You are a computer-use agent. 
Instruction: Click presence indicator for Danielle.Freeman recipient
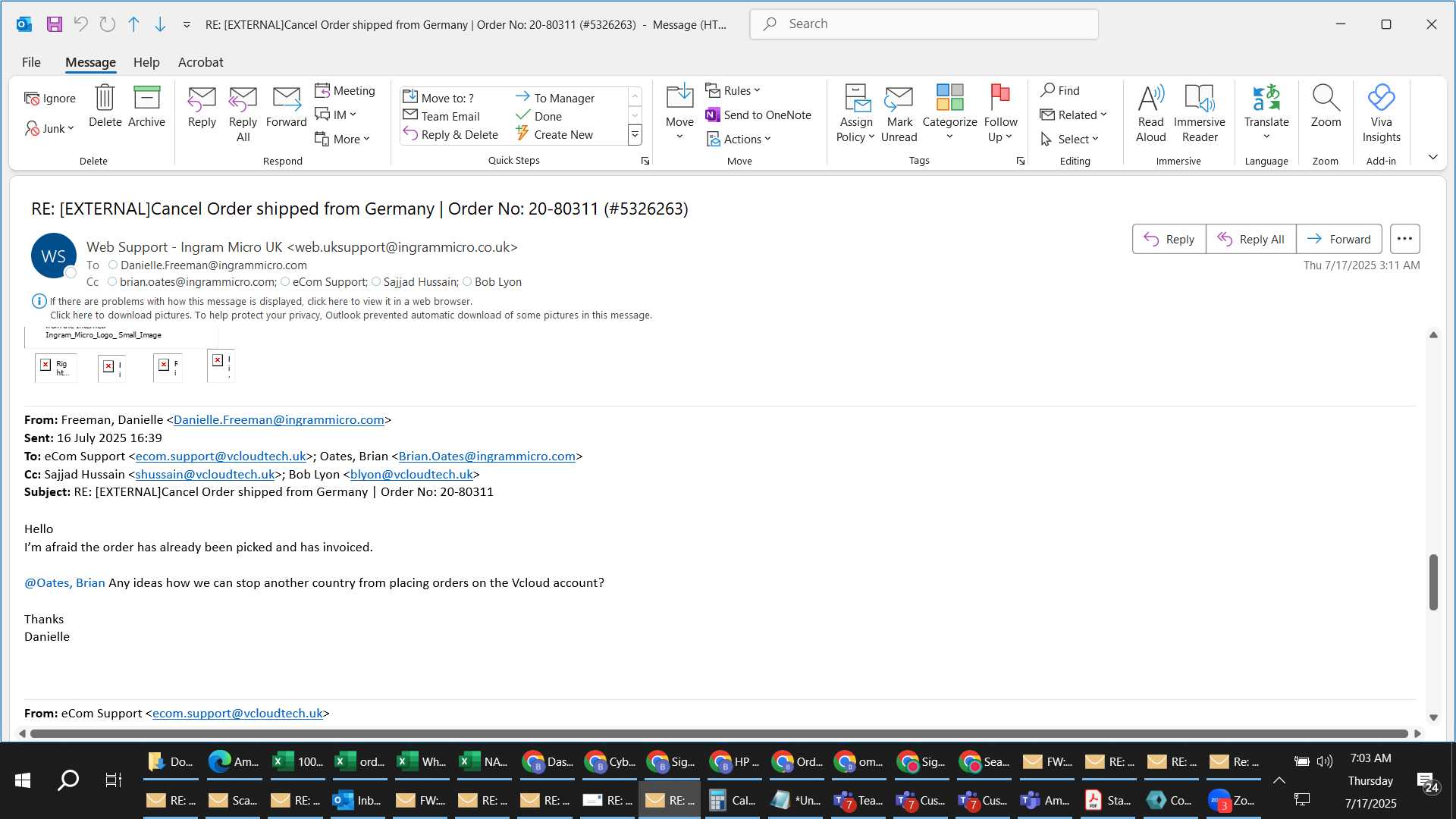[113, 265]
